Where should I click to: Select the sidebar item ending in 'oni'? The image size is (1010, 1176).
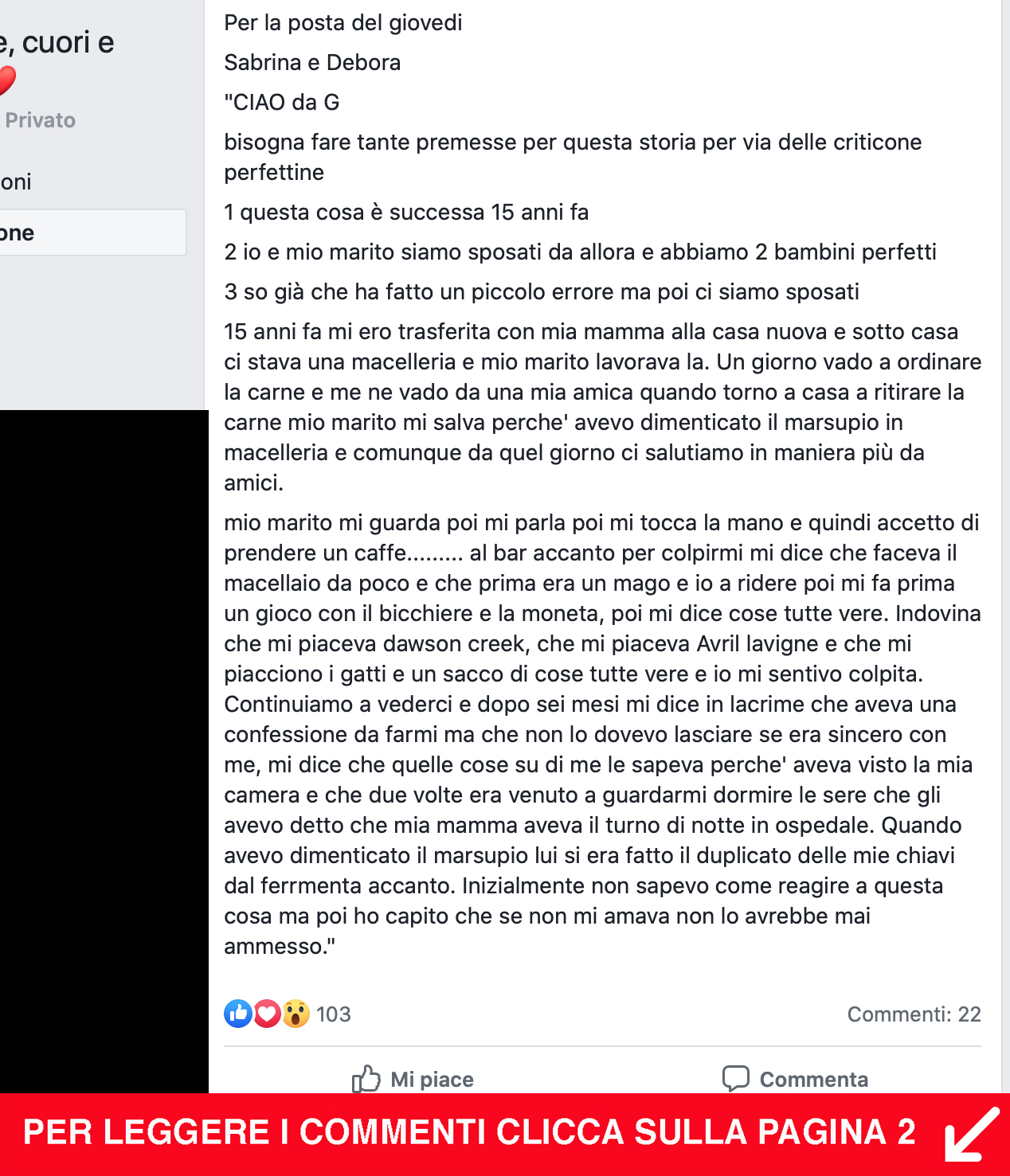click(x=16, y=182)
